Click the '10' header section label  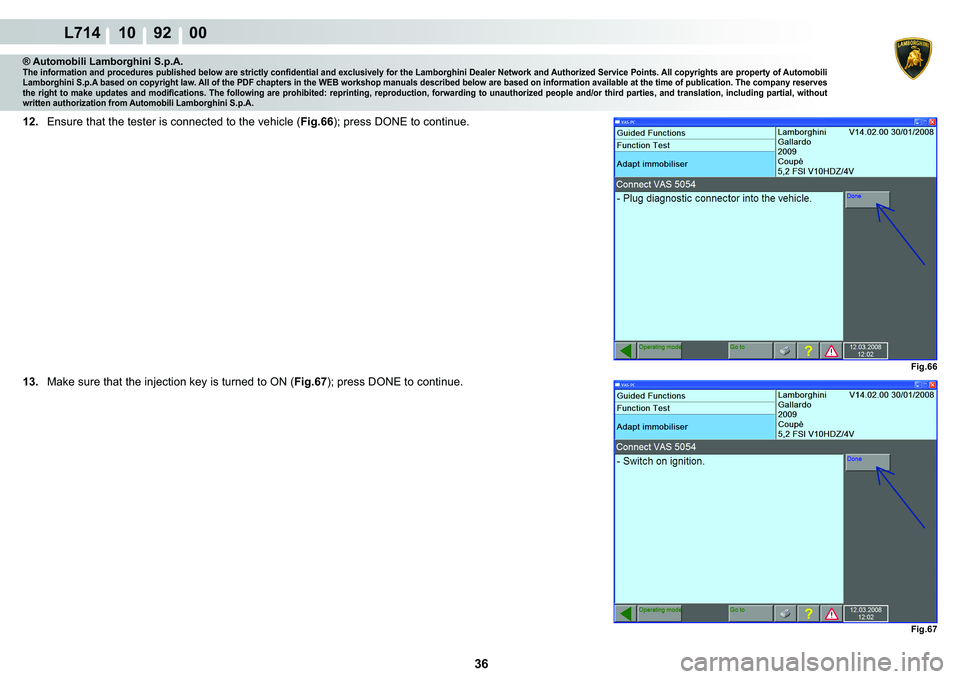[127, 32]
